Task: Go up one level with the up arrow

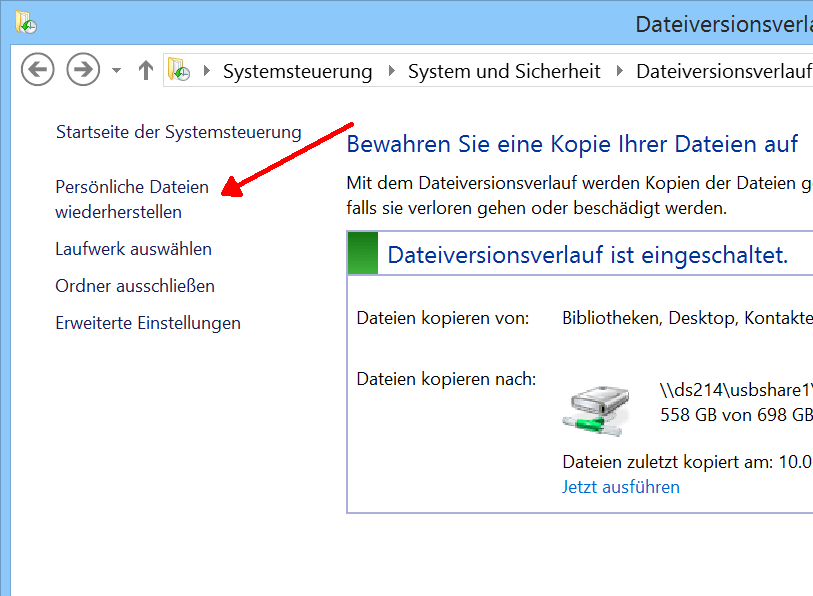Action: click(x=146, y=70)
